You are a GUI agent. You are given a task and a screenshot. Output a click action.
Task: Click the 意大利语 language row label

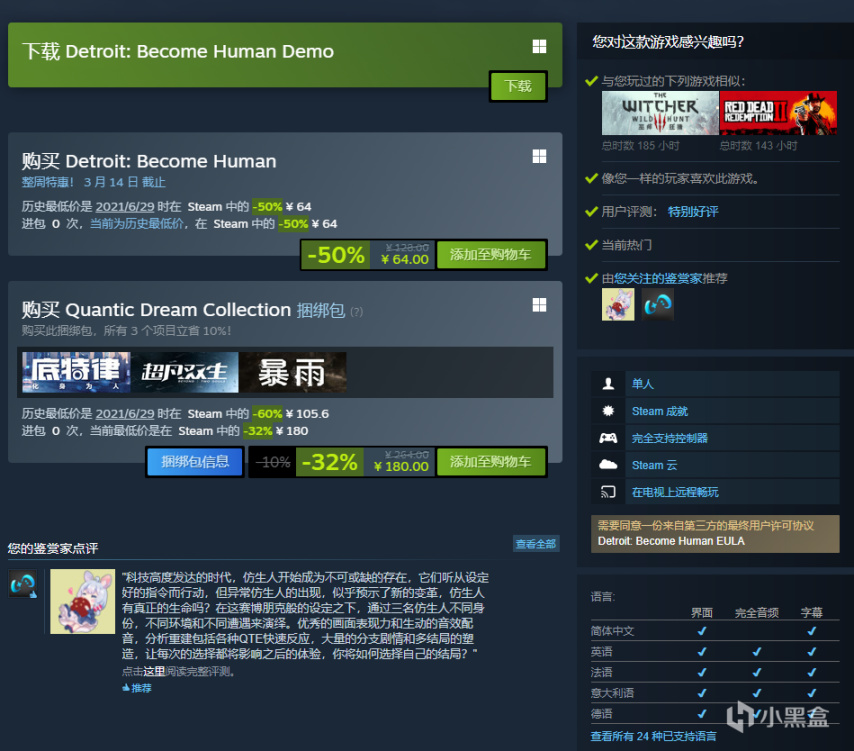(612, 693)
